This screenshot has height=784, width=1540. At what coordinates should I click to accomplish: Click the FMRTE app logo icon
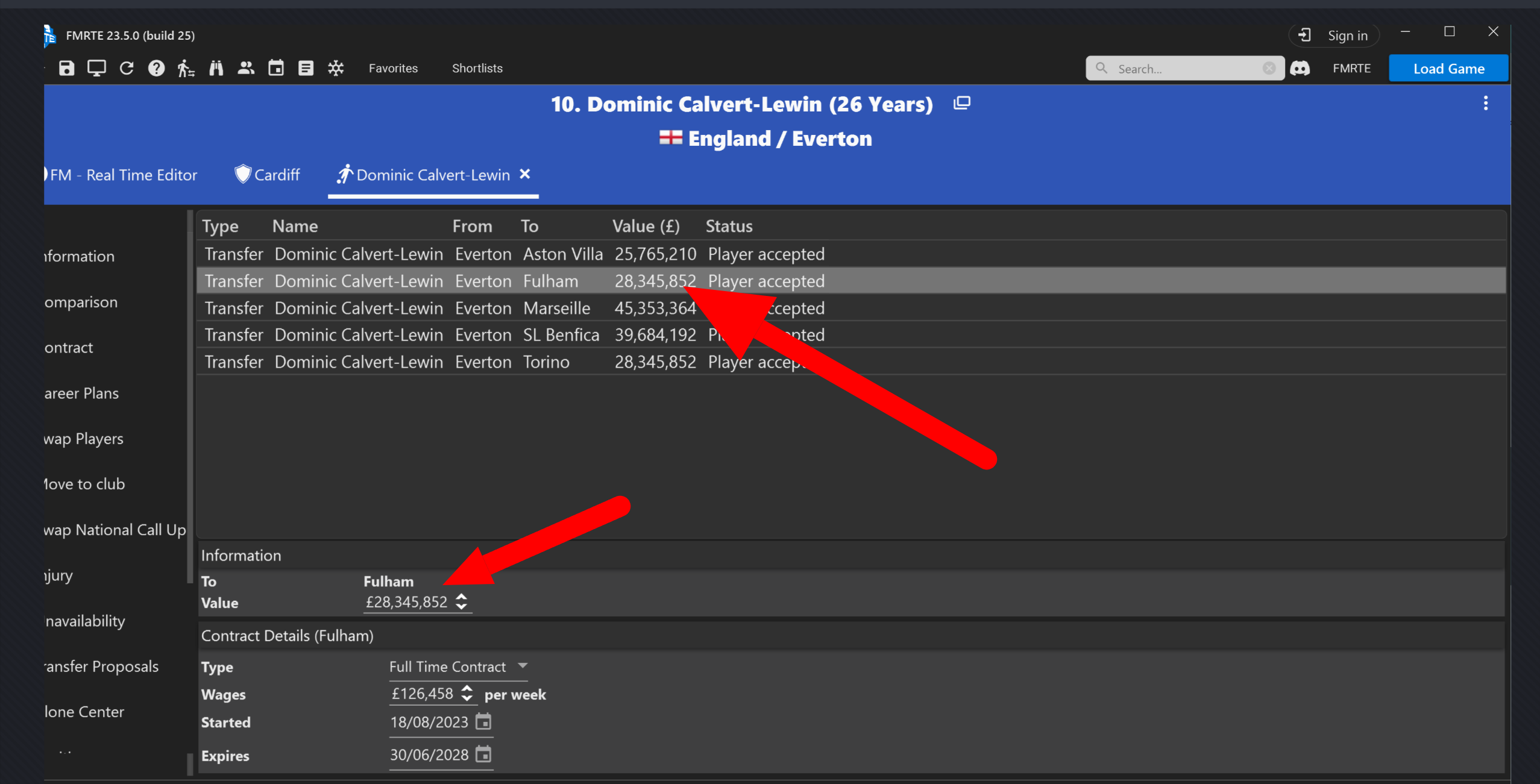click(50, 35)
